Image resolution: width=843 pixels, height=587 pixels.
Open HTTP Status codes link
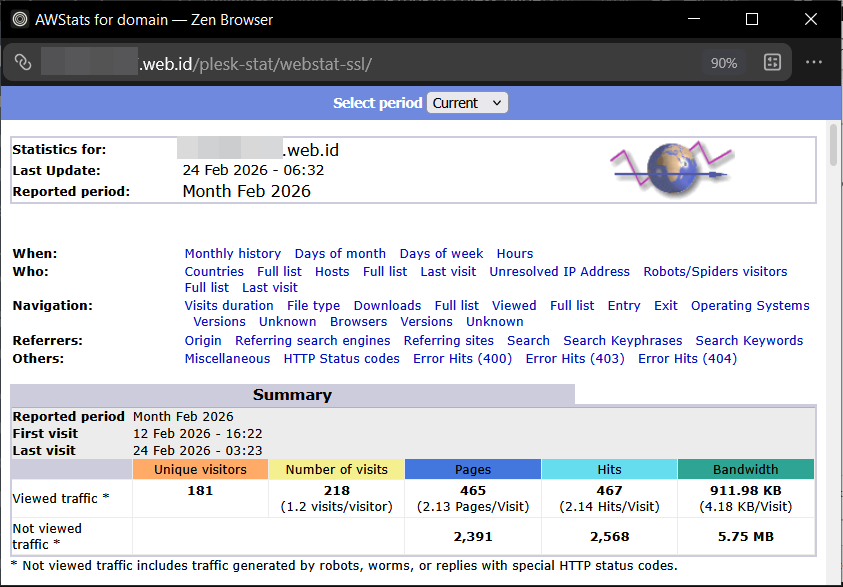coord(341,359)
